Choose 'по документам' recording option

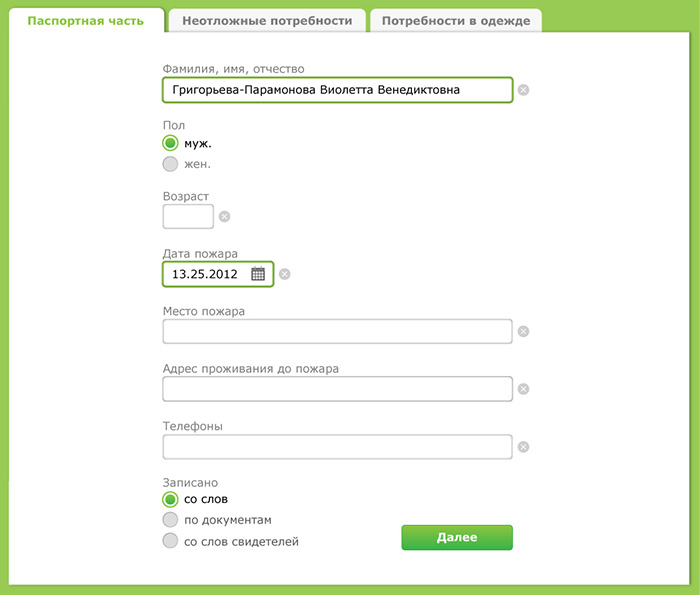[x=170, y=520]
